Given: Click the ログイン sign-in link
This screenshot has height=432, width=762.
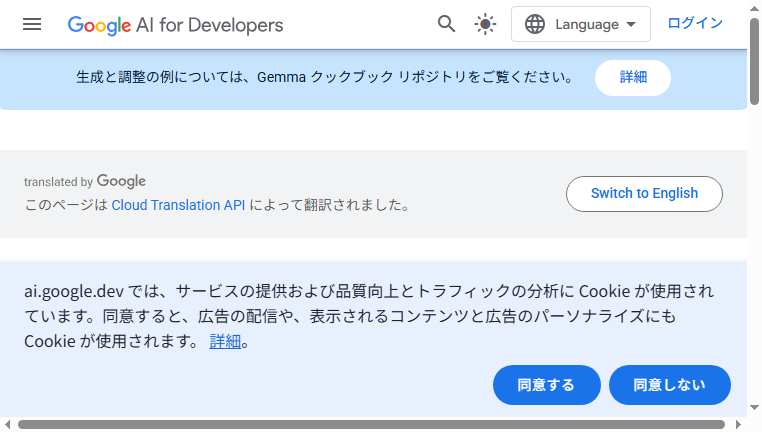Looking at the screenshot, I should pos(695,23).
